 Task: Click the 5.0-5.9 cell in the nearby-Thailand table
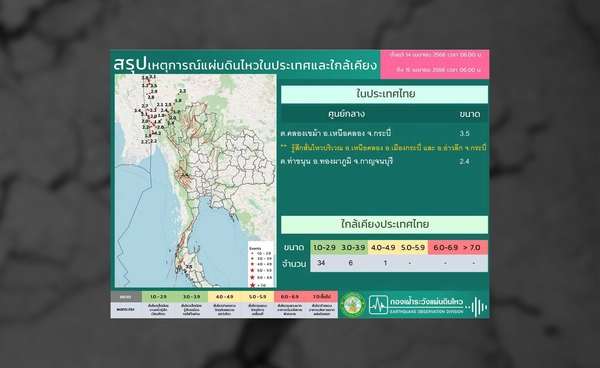pyautogui.click(x=413, y=248)
